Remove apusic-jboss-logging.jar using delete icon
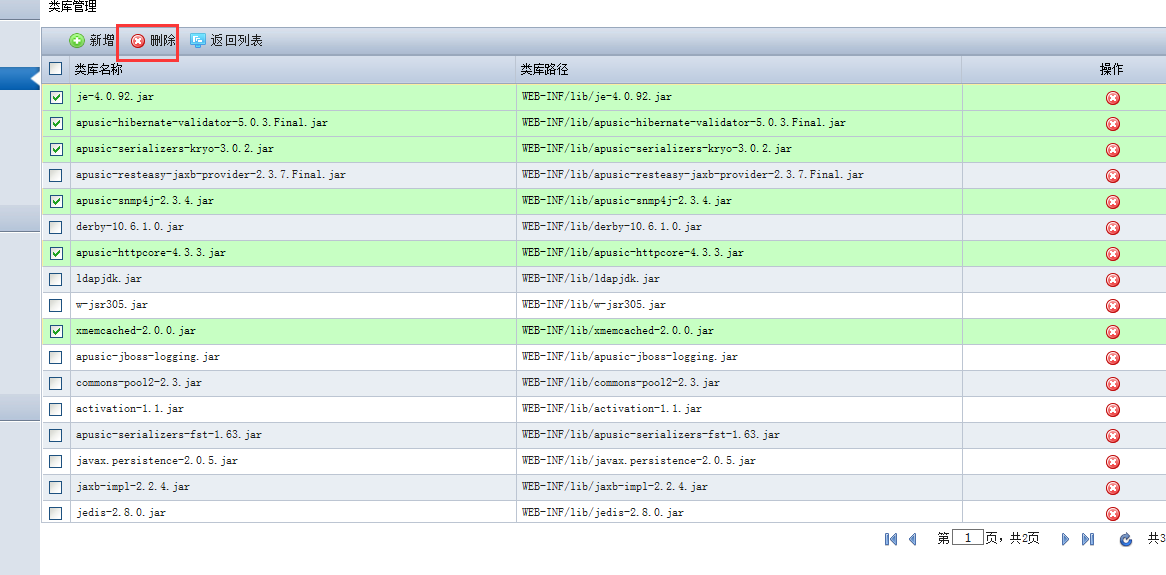 [x=1112, y=358]
